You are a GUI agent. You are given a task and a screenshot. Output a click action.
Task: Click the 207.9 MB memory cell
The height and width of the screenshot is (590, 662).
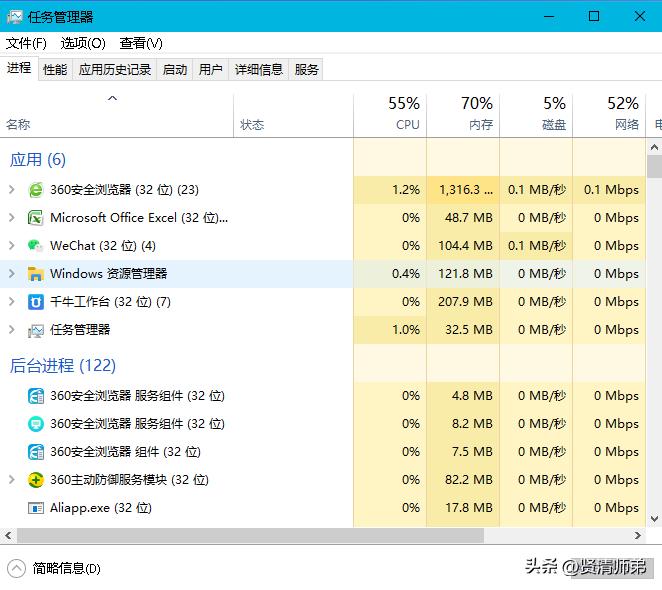click(x=463, y=302)
